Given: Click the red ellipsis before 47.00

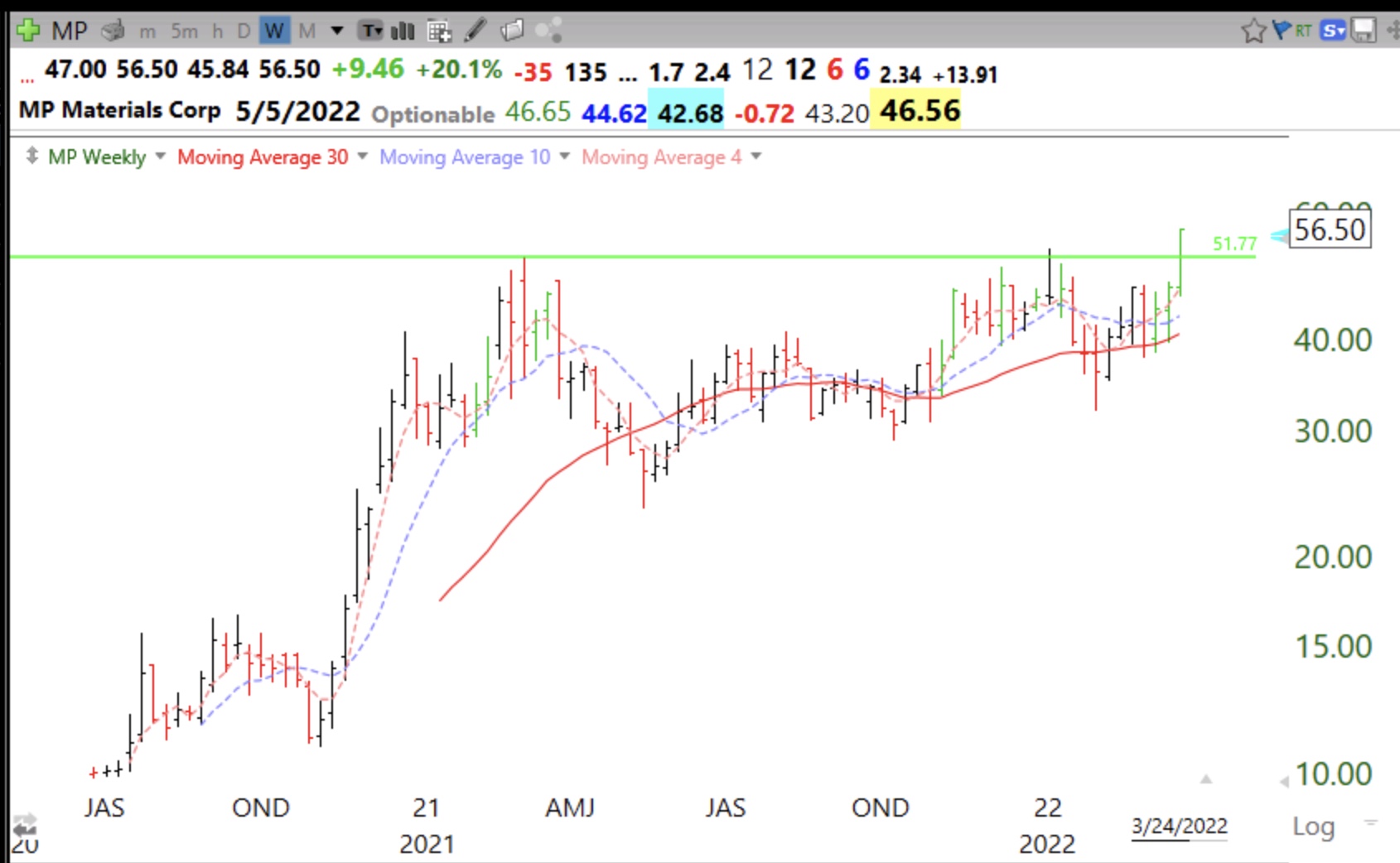Looking at the screenshot, I should (27, 80).
